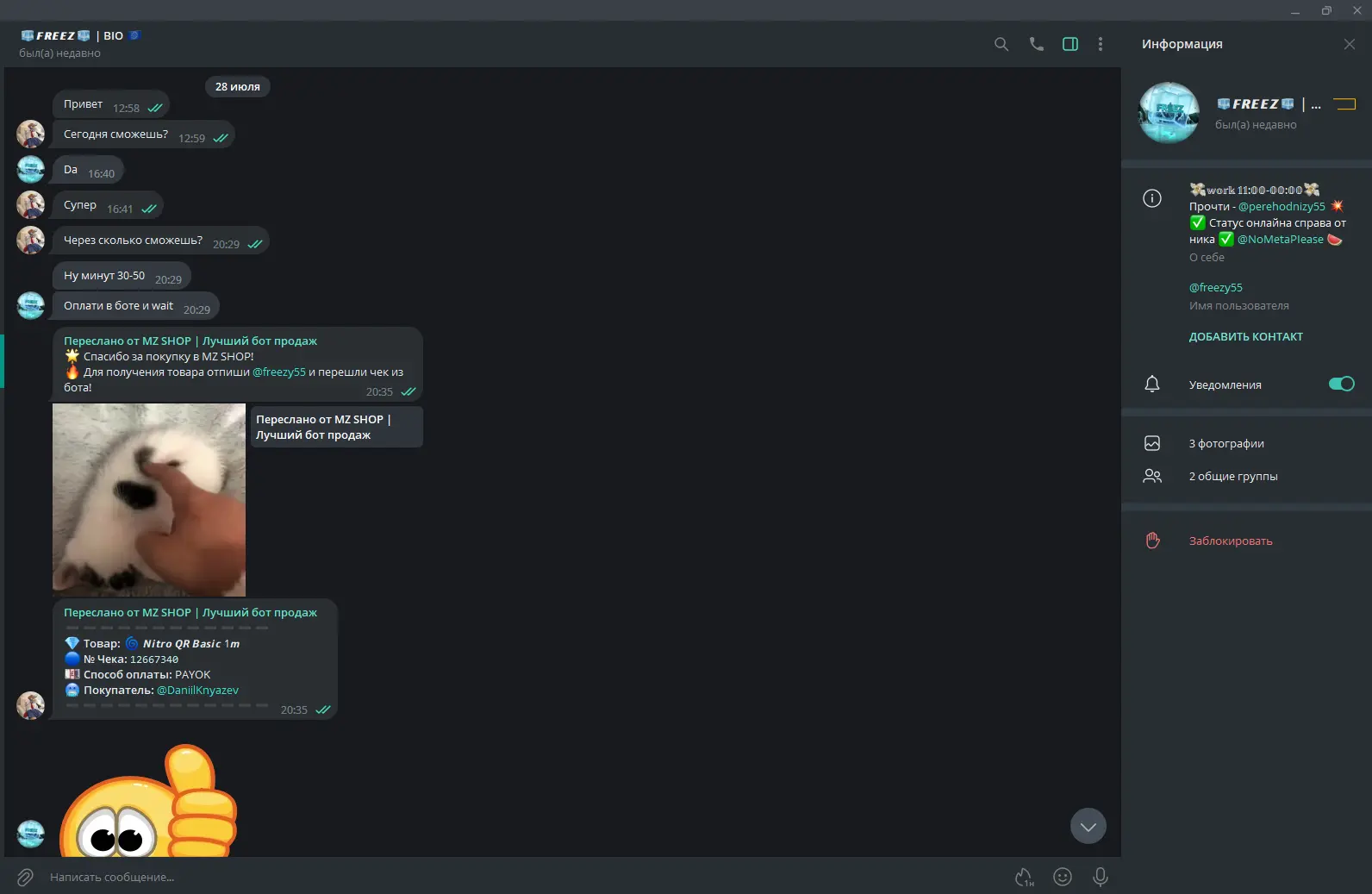Close the Информация panel
Screen dimensions: 1372x894
tap(1350, 44)
